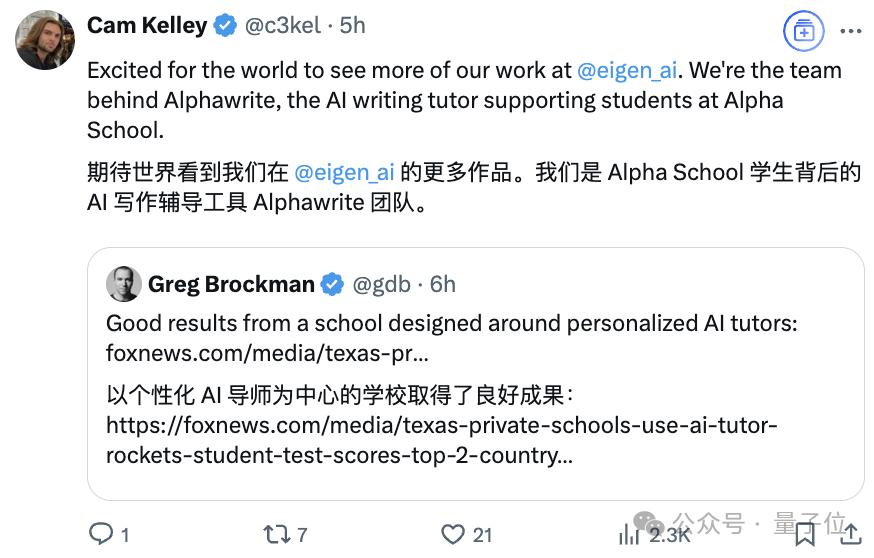Click Greg Brockman's avatar in quoted tweet
874x558 pixels.
point(124,284)
